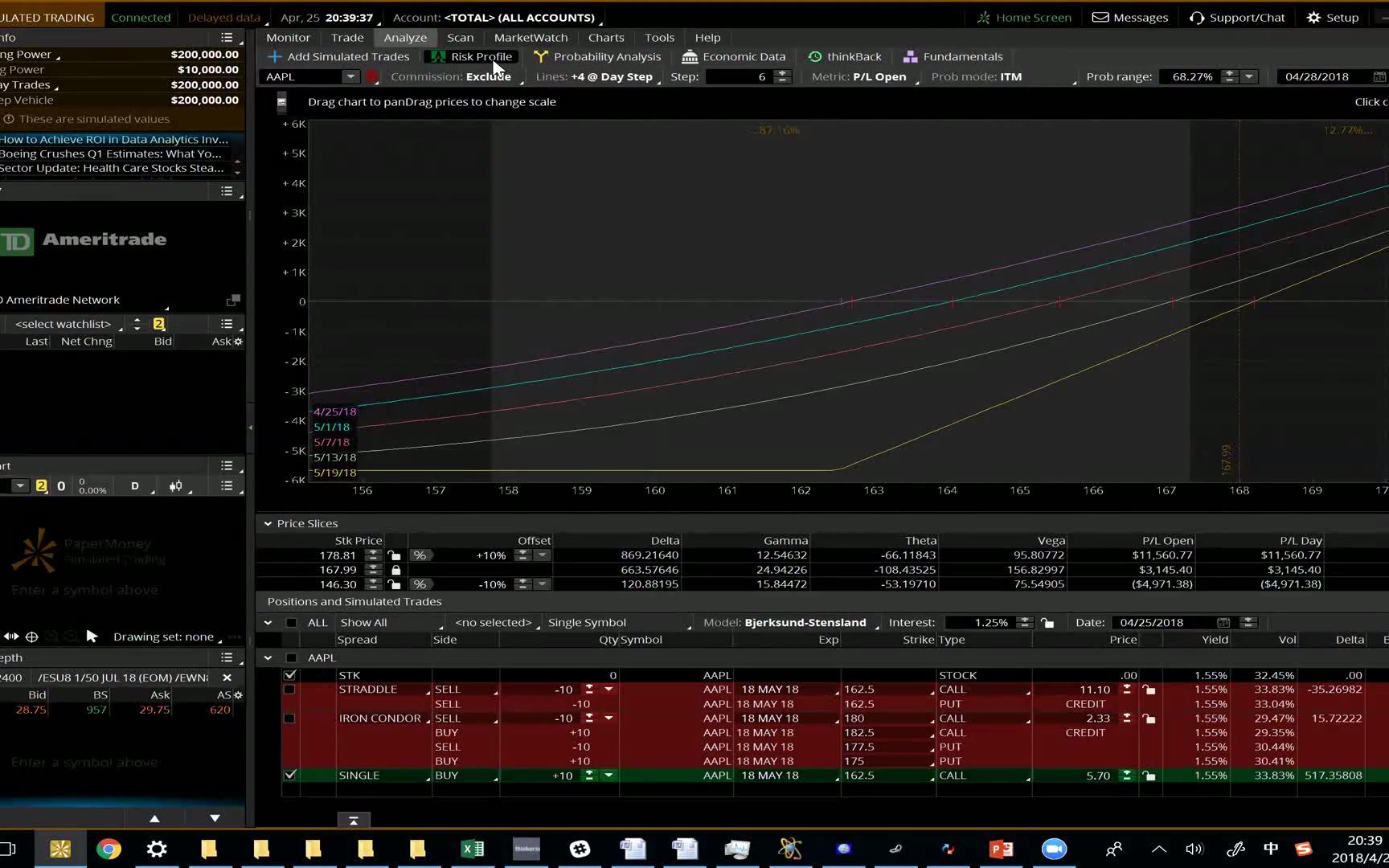Toggle the Interest lock icon
This screenshot has height=868, width=1389.
(x=1047, y=622)
